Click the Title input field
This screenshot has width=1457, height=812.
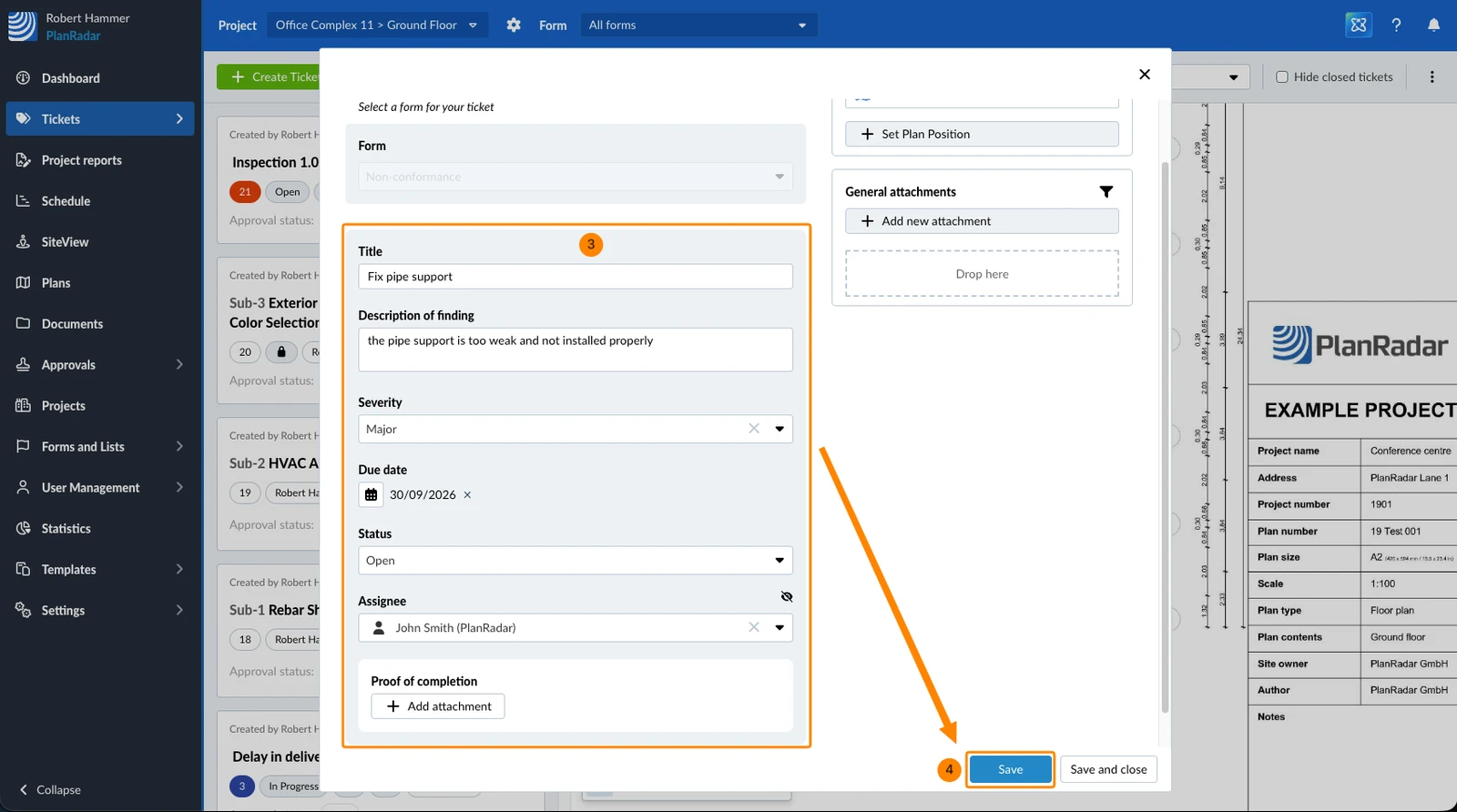pyautogui.click(x=576, y=277)
